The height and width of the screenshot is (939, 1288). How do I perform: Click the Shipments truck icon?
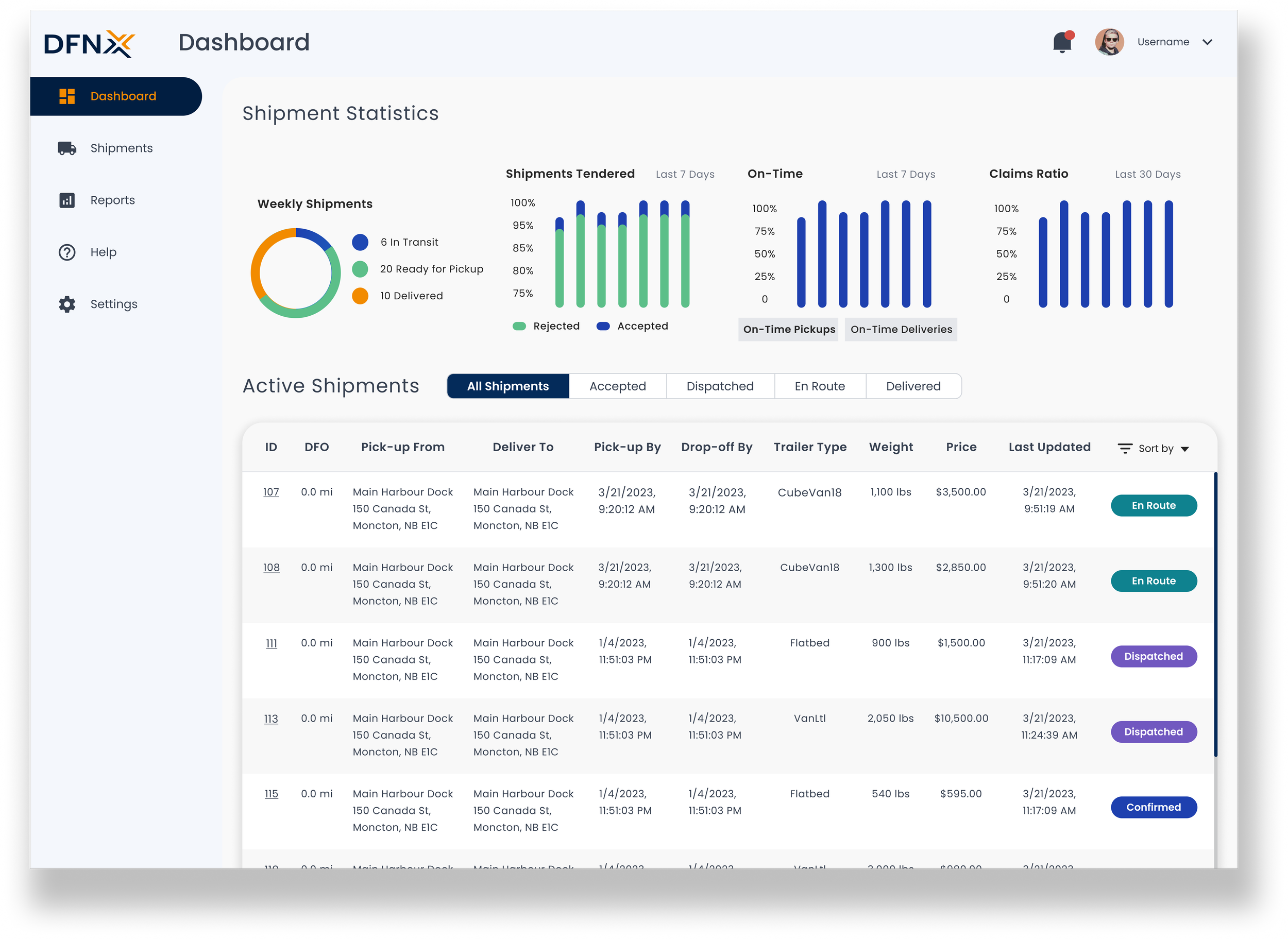67,148
